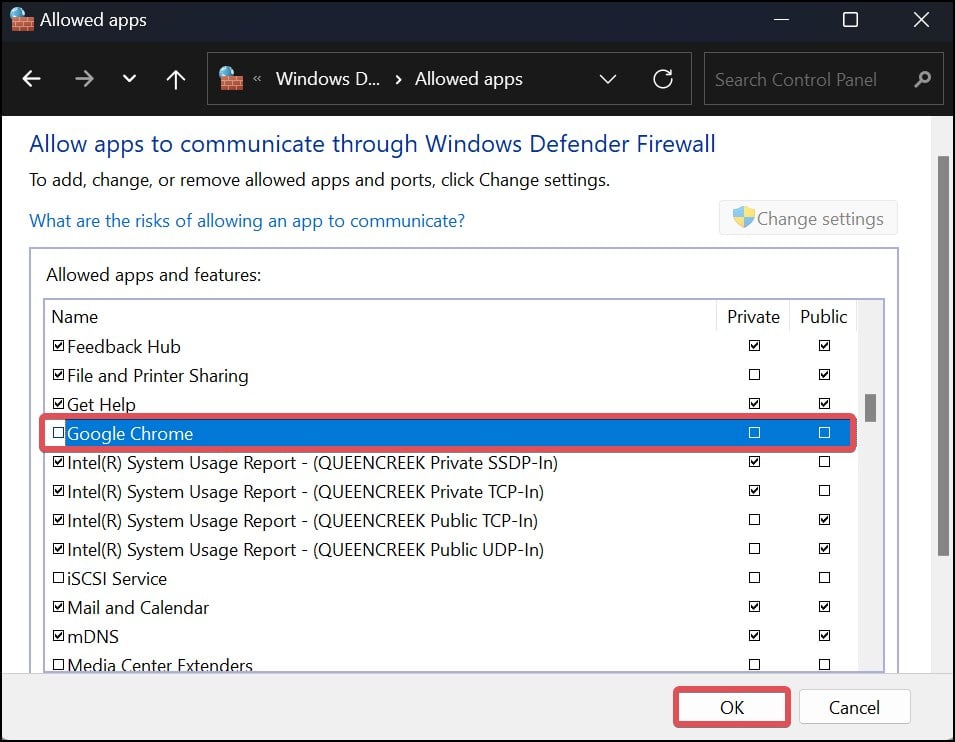Uncheck the File and Printer Sharing checkbox
The width and height of the screenshot is (955, 742).
point(58,375)
